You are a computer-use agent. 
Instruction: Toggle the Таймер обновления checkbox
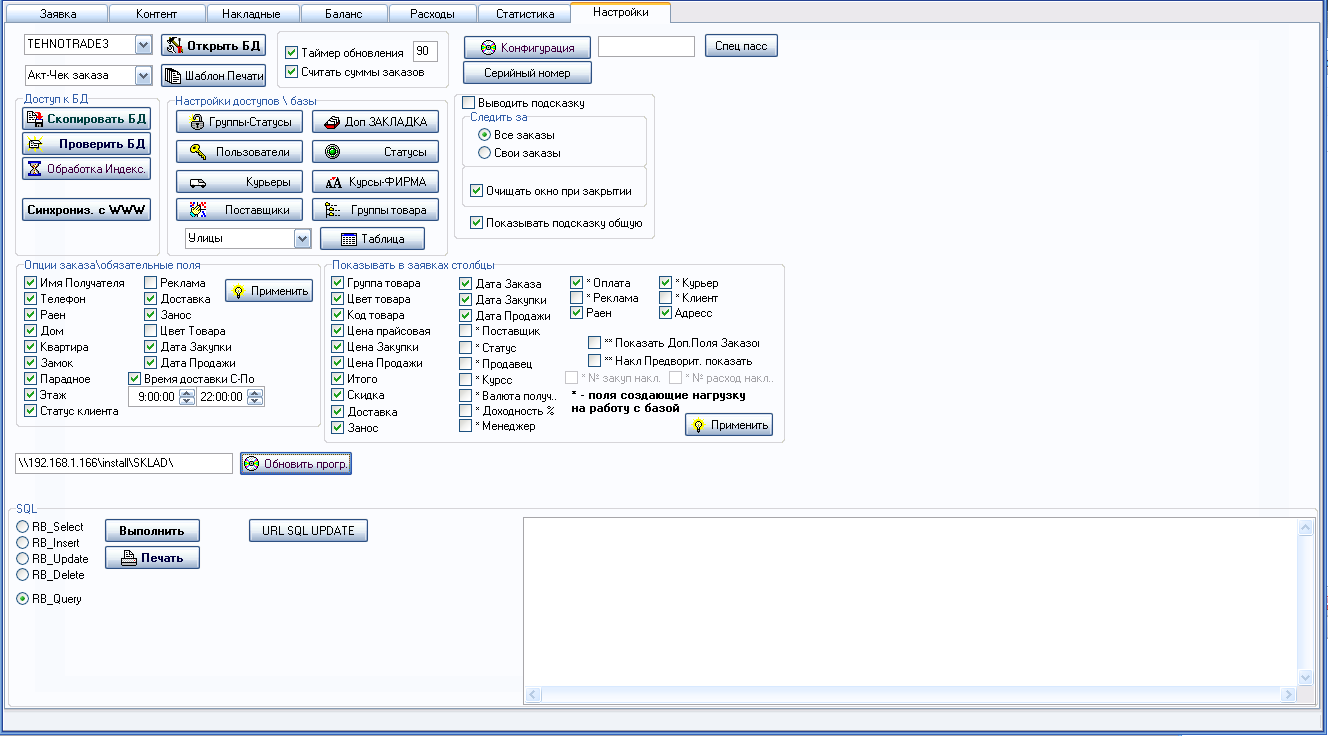tap(292, 53)
